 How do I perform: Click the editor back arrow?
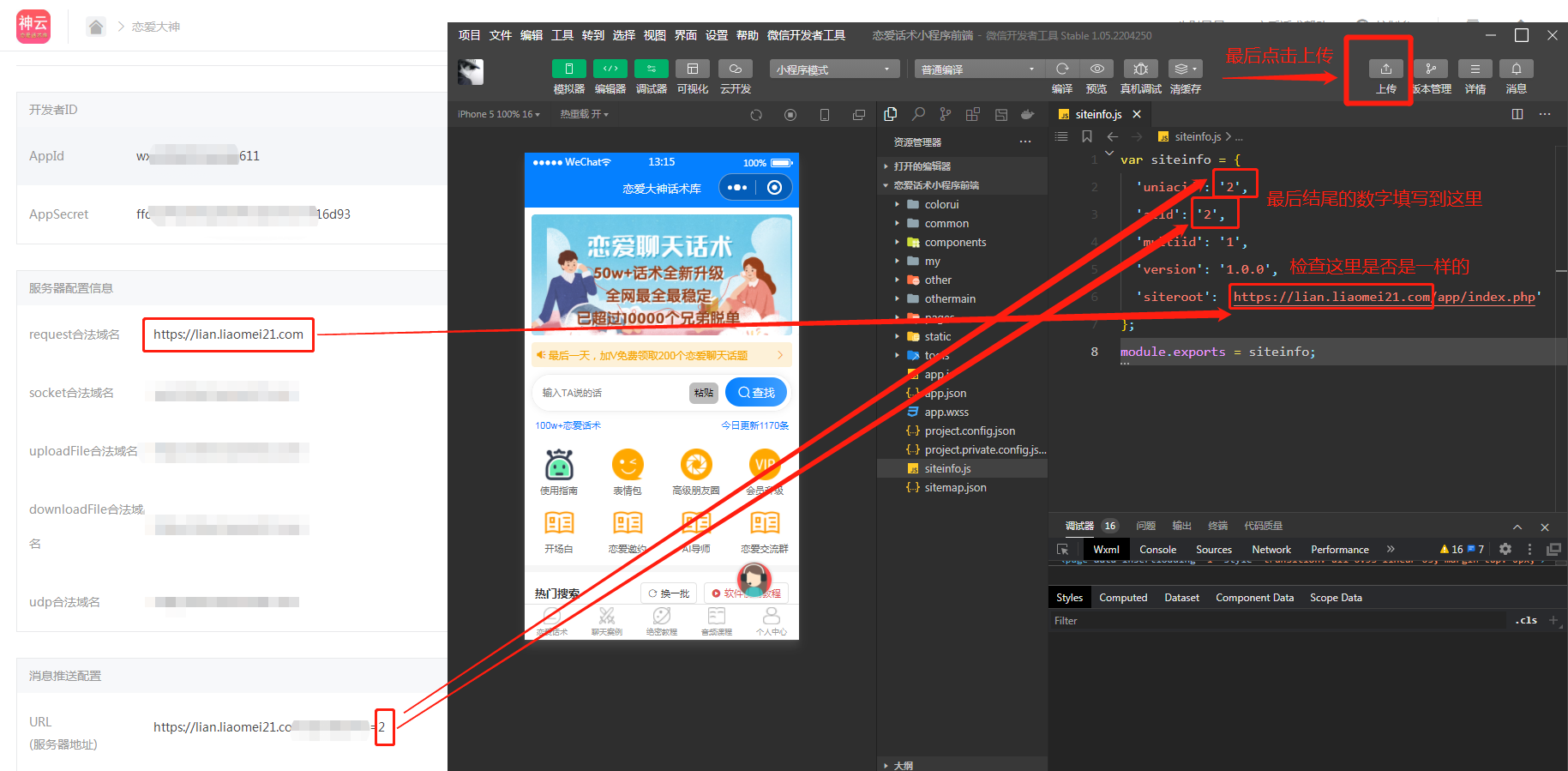click(1113, 136)
